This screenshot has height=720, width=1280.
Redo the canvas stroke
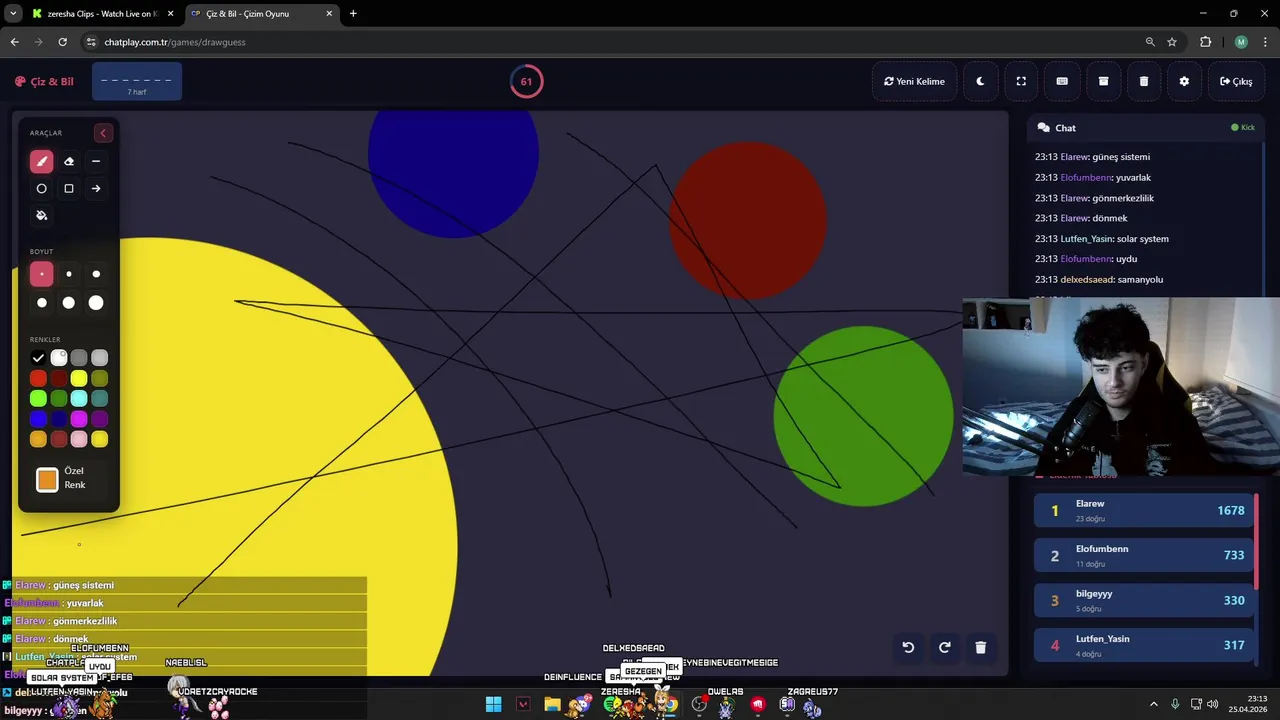[x=944, y=647]
